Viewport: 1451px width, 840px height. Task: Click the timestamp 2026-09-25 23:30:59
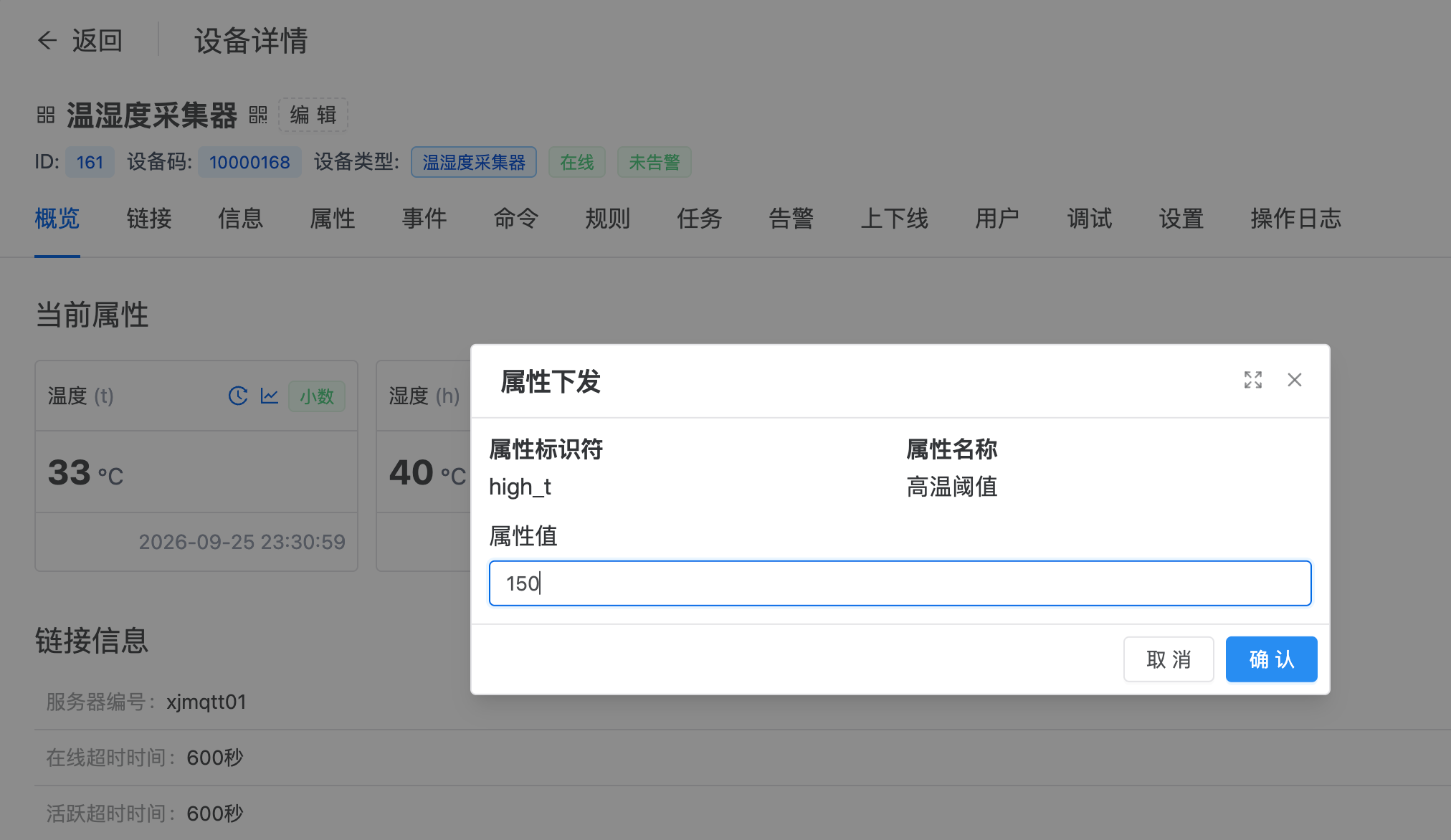[x=242, y=542]
